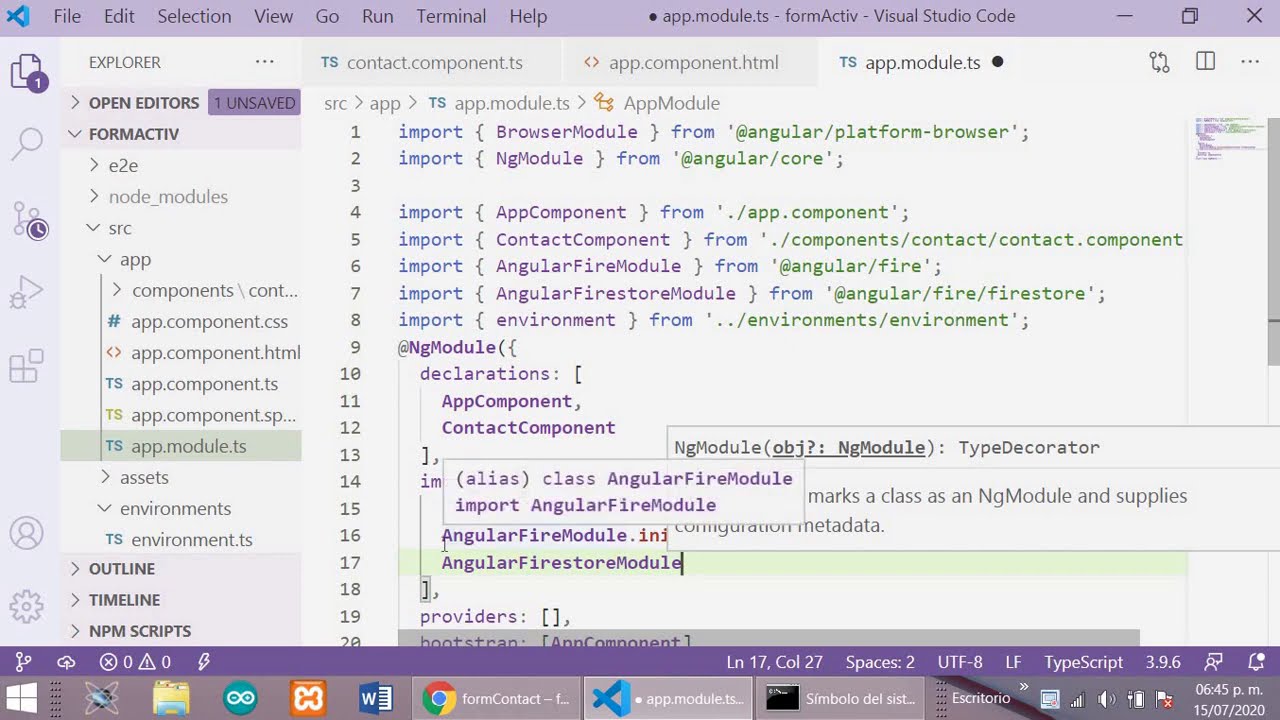This screenshot has height=720, width=1280.
Task: Open the Source Control view with clock badge
Action: (27, 218)
